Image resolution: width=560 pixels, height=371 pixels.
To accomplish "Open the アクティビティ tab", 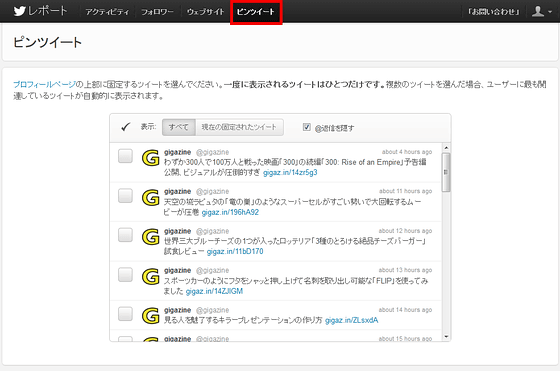I will [107, 12].
